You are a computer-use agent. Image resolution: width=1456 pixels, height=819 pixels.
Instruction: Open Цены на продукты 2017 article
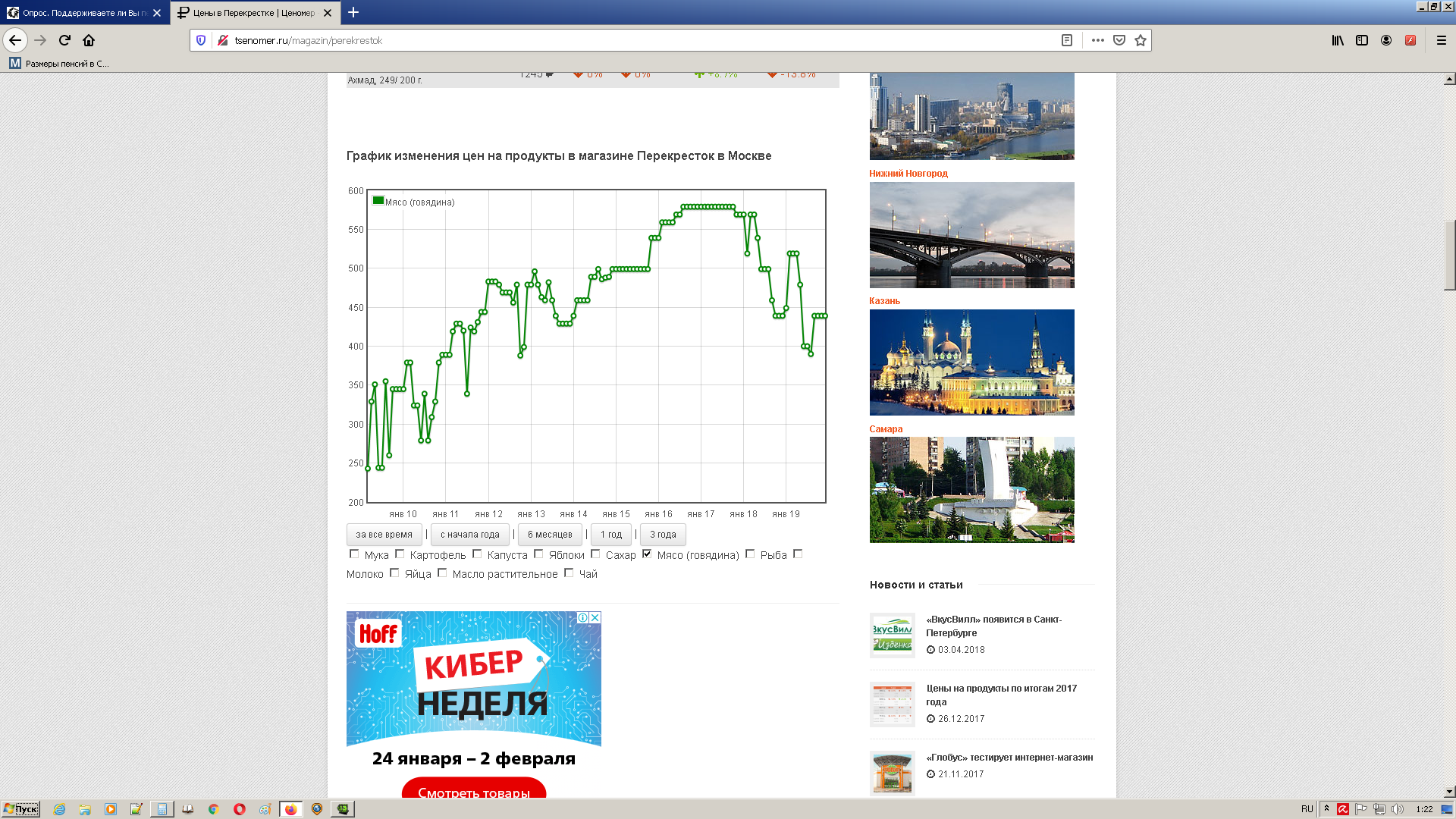point(1001,695)
